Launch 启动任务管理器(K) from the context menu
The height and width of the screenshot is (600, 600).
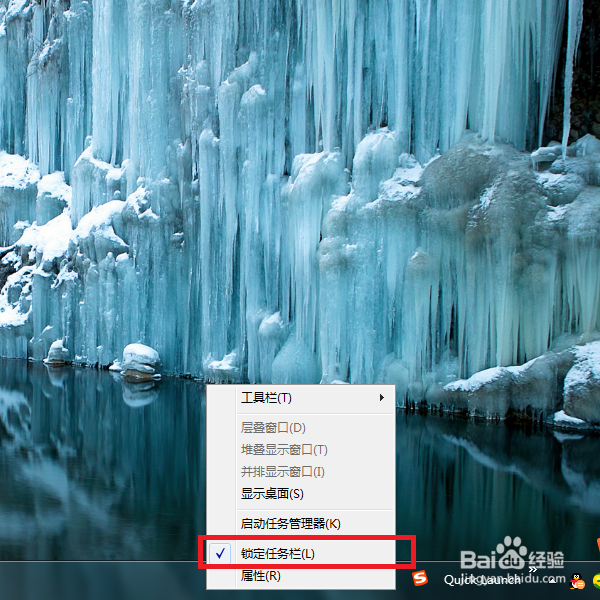pyautogui.click(x=300, y=523)
